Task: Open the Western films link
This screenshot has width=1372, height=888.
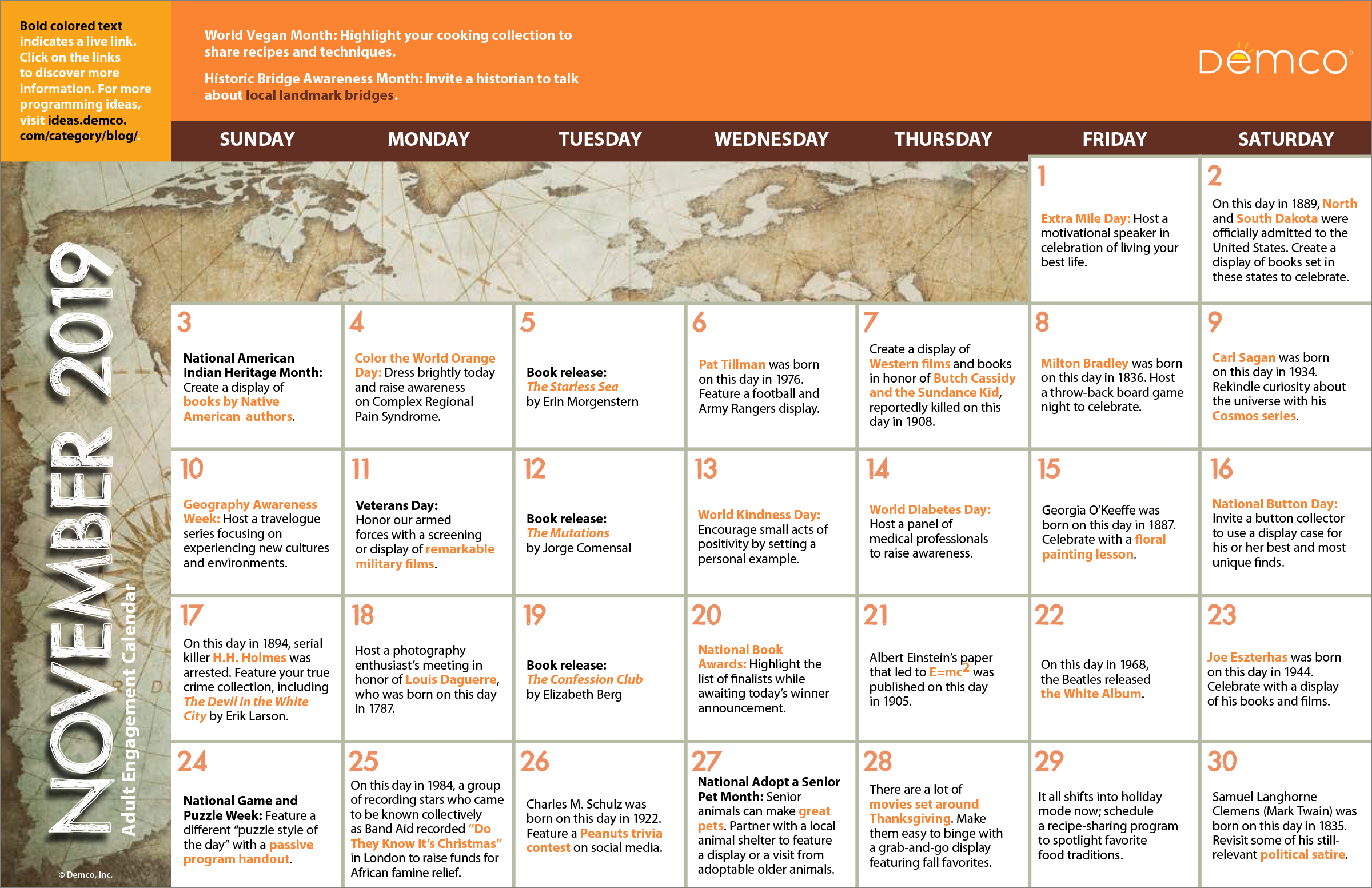Action: click(909, 364)
